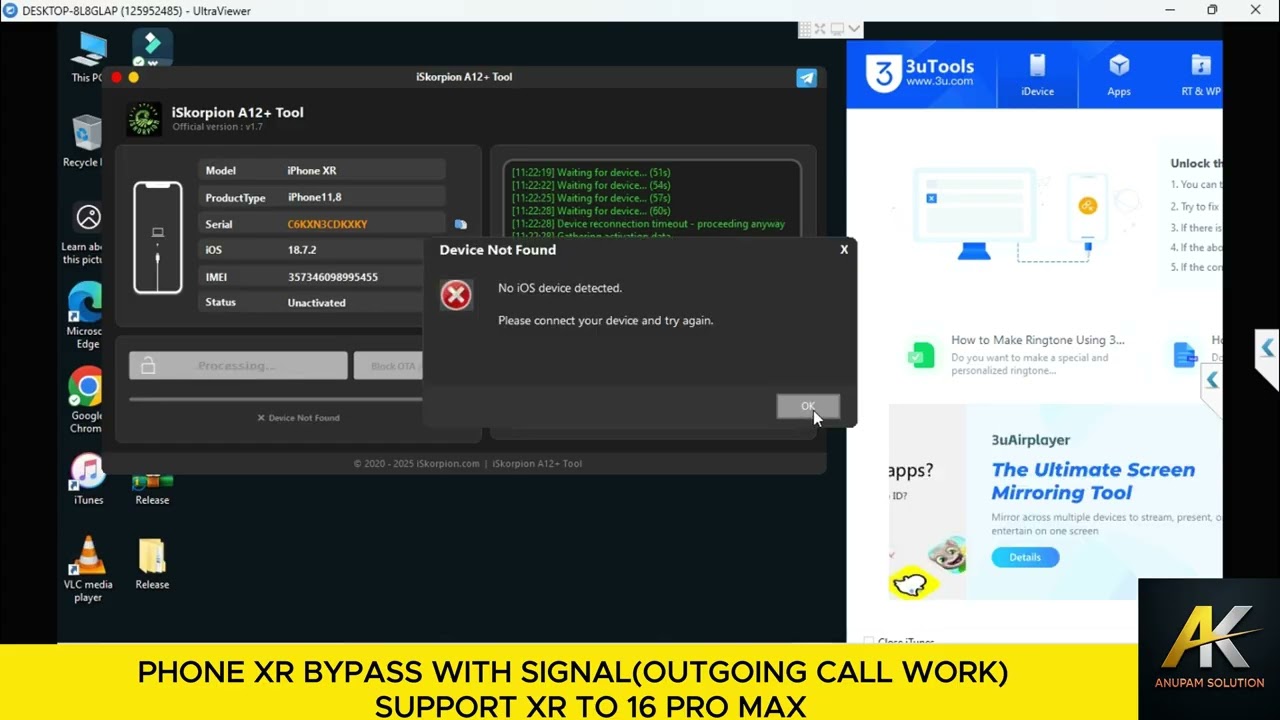Click the red error icon in the dialog
The width and height of the screenshot is (1280, 720).
pyautogui.click(x=456, y=295)
